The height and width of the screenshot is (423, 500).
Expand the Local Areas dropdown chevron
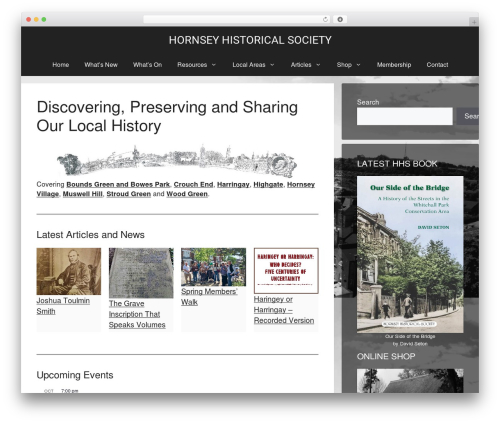click(272, 65)
